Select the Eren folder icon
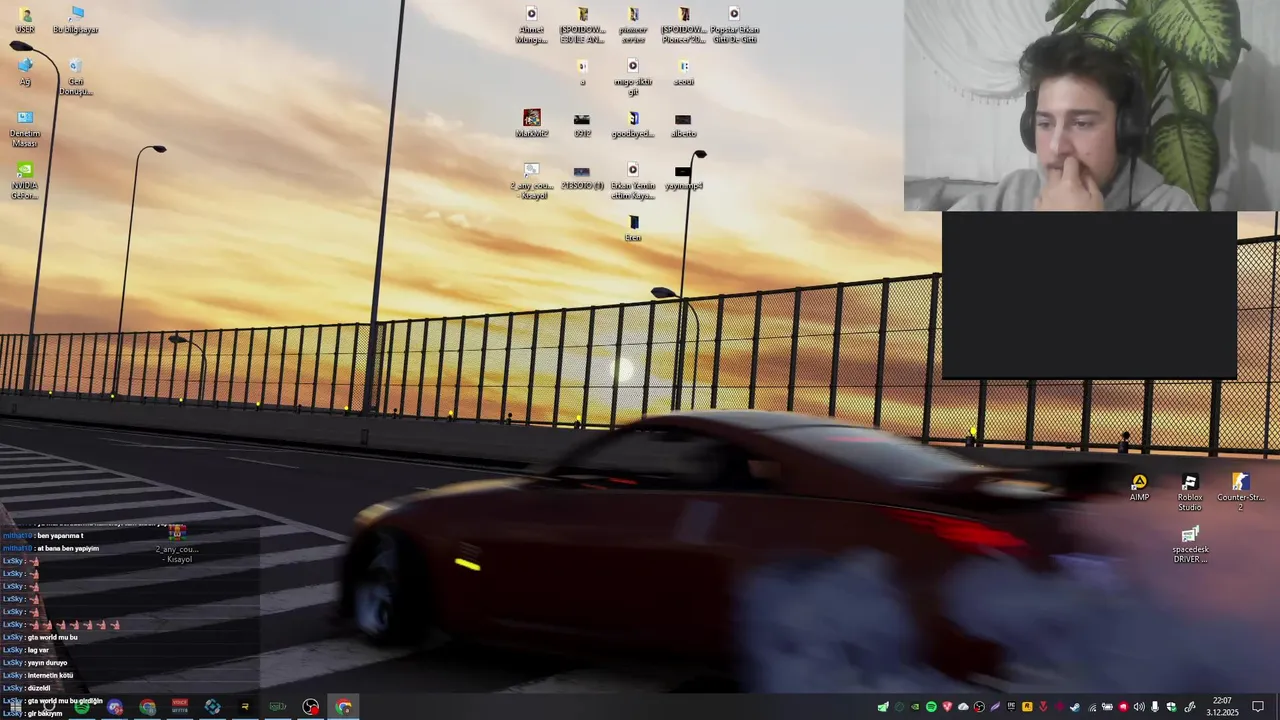 pos(633,228)
